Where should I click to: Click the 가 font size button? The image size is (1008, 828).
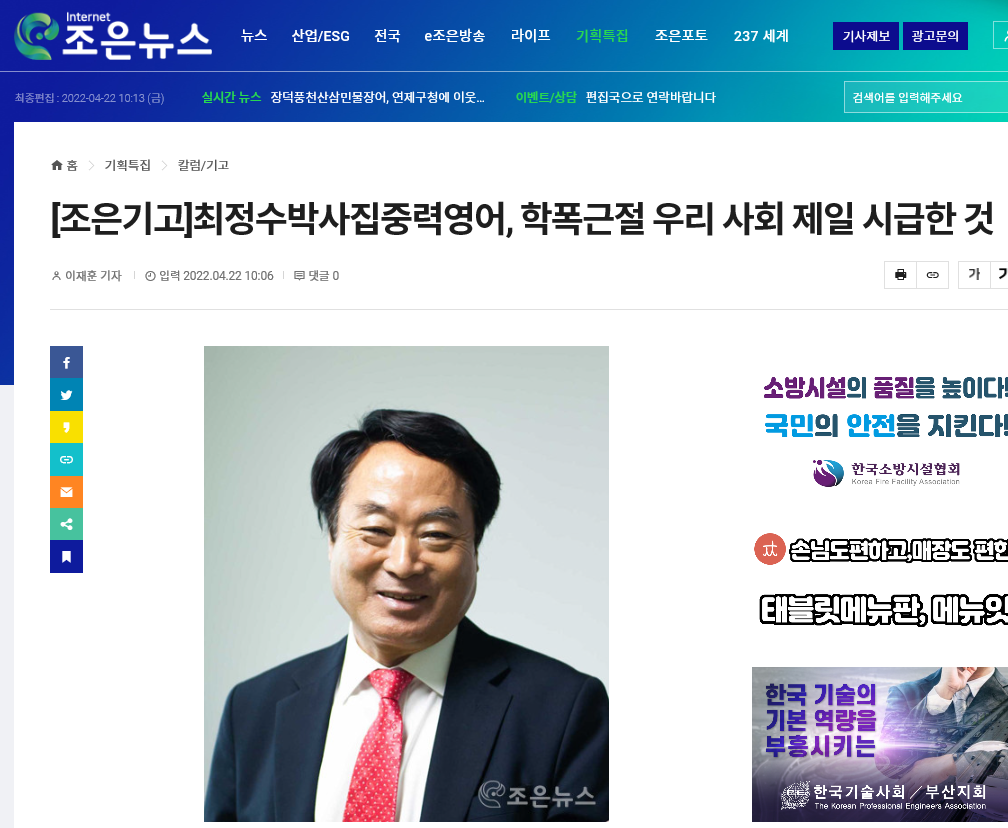coord(975,275)
